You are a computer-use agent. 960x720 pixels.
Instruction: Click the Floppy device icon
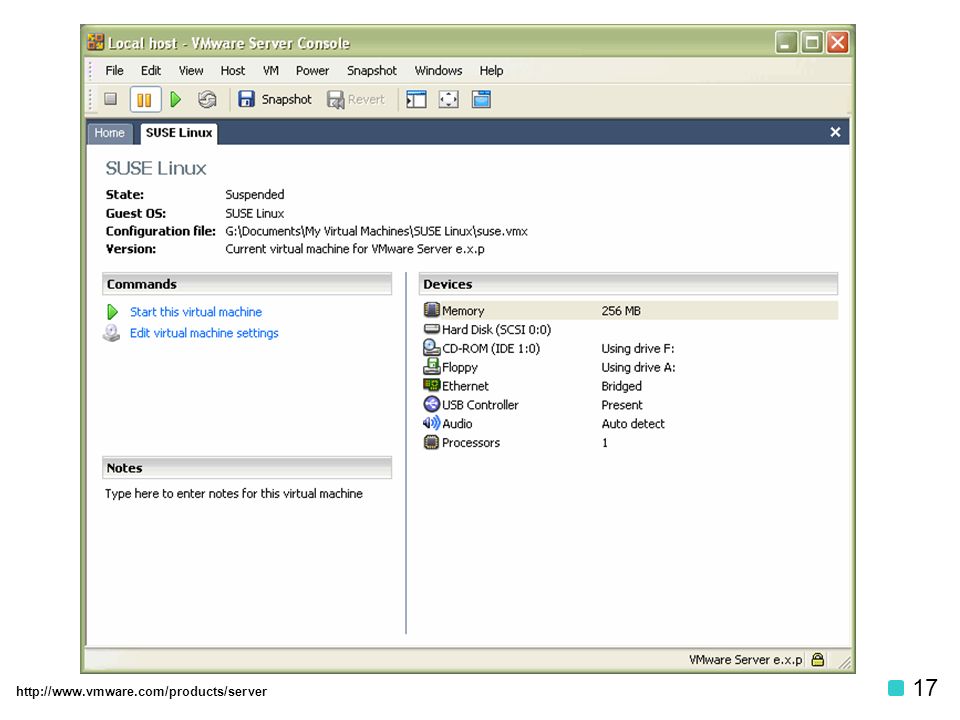pos(432,366)
